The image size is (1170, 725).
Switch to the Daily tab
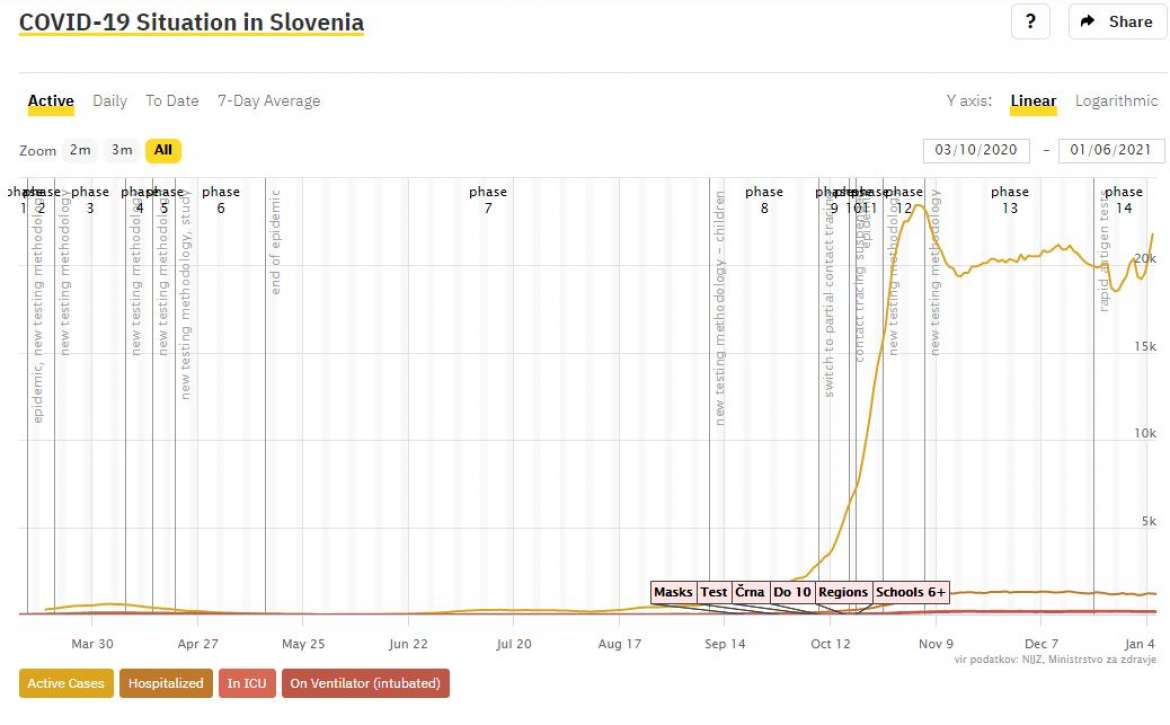pos(110,101)
